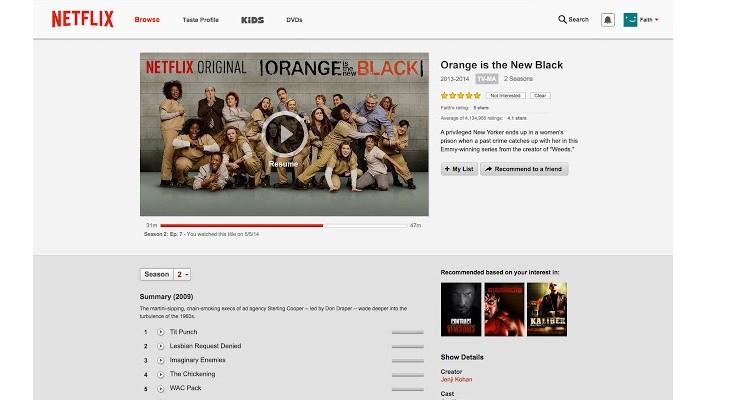
Task: Select The Chickening episode title
Action: pyautogui.click(x=192, y=374)
